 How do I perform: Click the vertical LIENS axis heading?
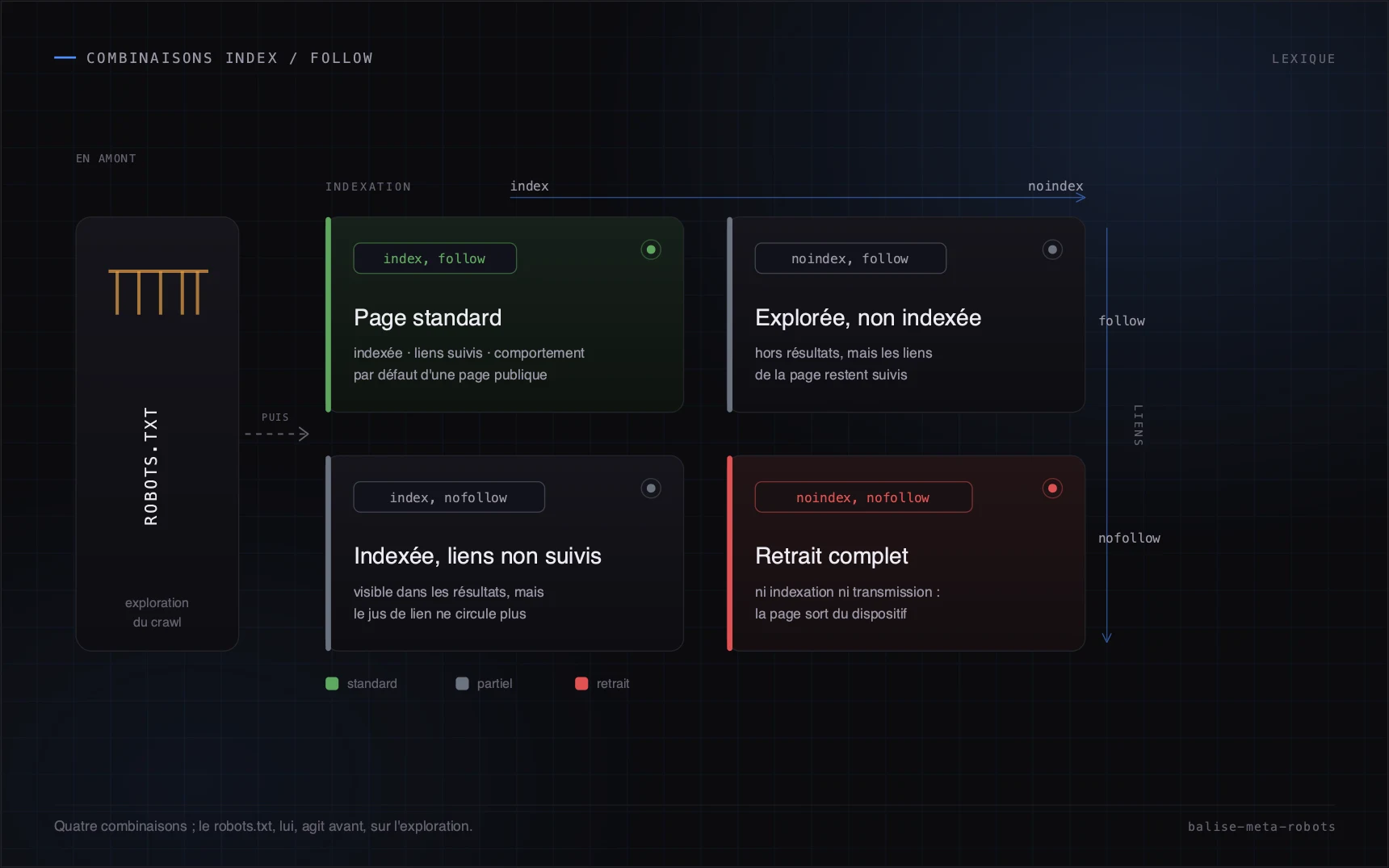1138,426
